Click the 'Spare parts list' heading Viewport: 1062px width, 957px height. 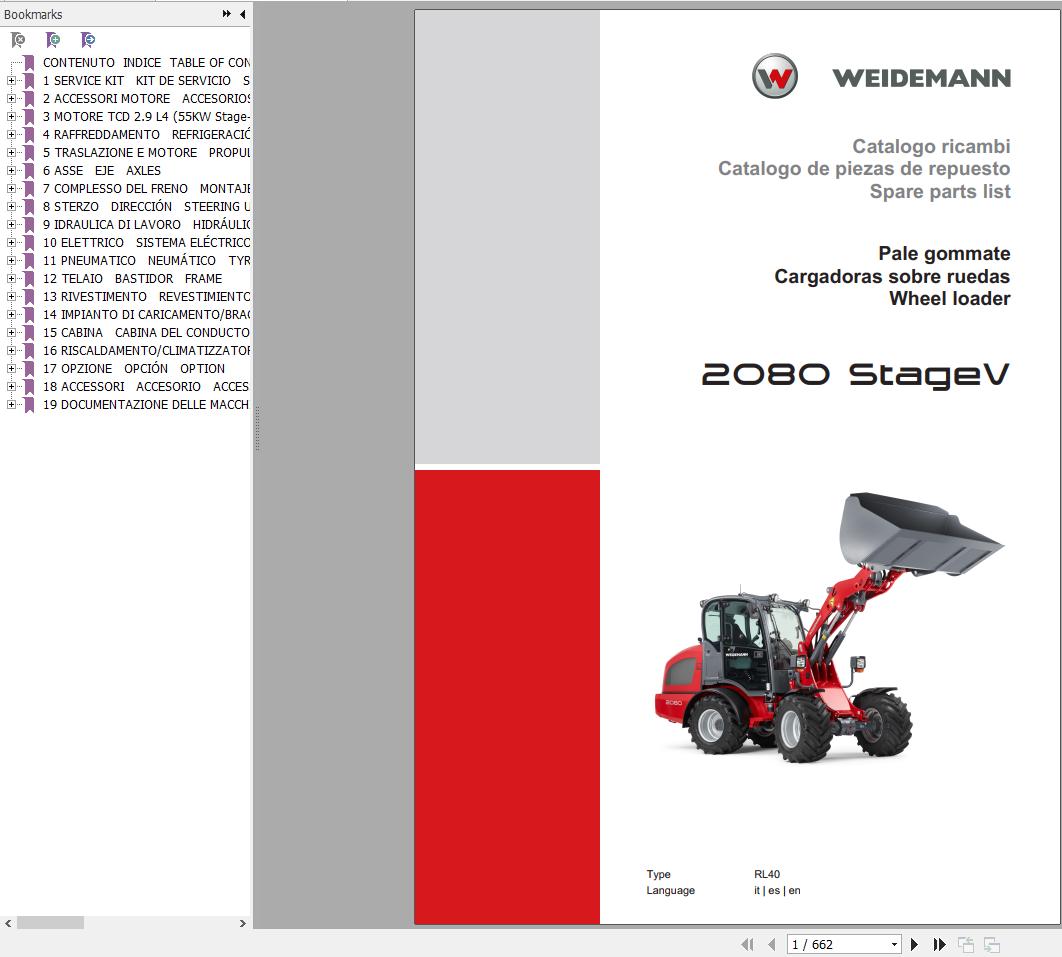coord(939,192)
